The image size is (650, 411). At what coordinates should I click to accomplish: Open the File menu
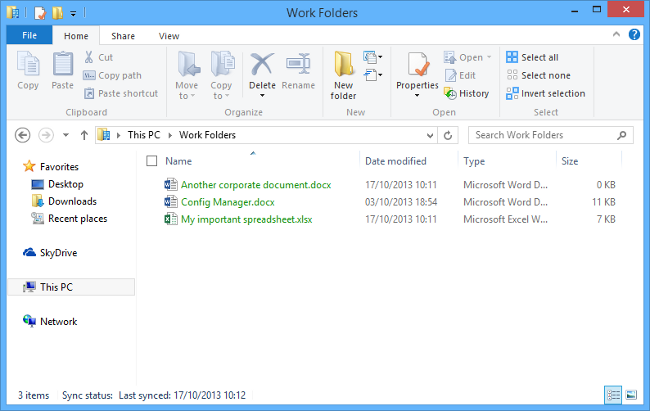29,35
